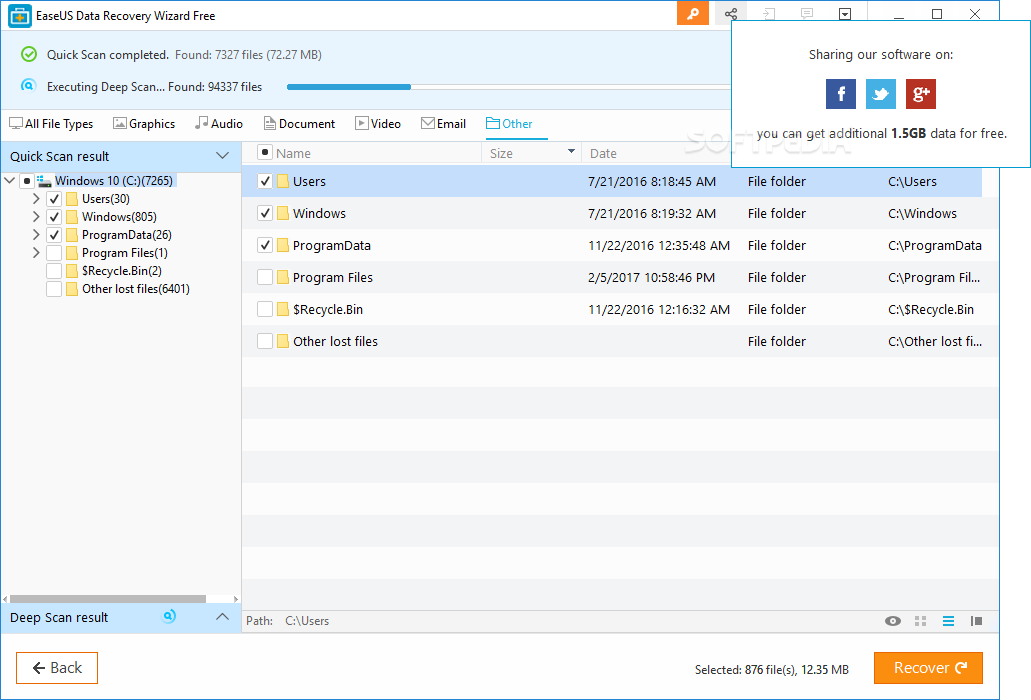Switch to list view

coord(948,621)
